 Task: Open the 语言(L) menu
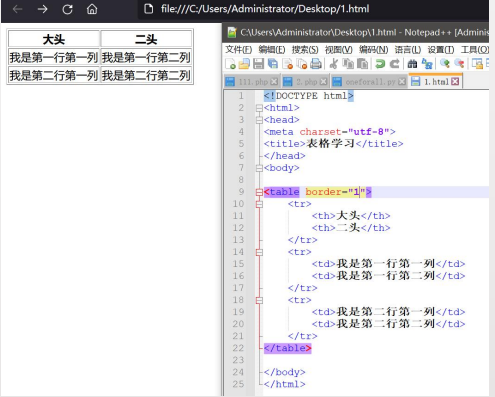click(x=408, y=50)
